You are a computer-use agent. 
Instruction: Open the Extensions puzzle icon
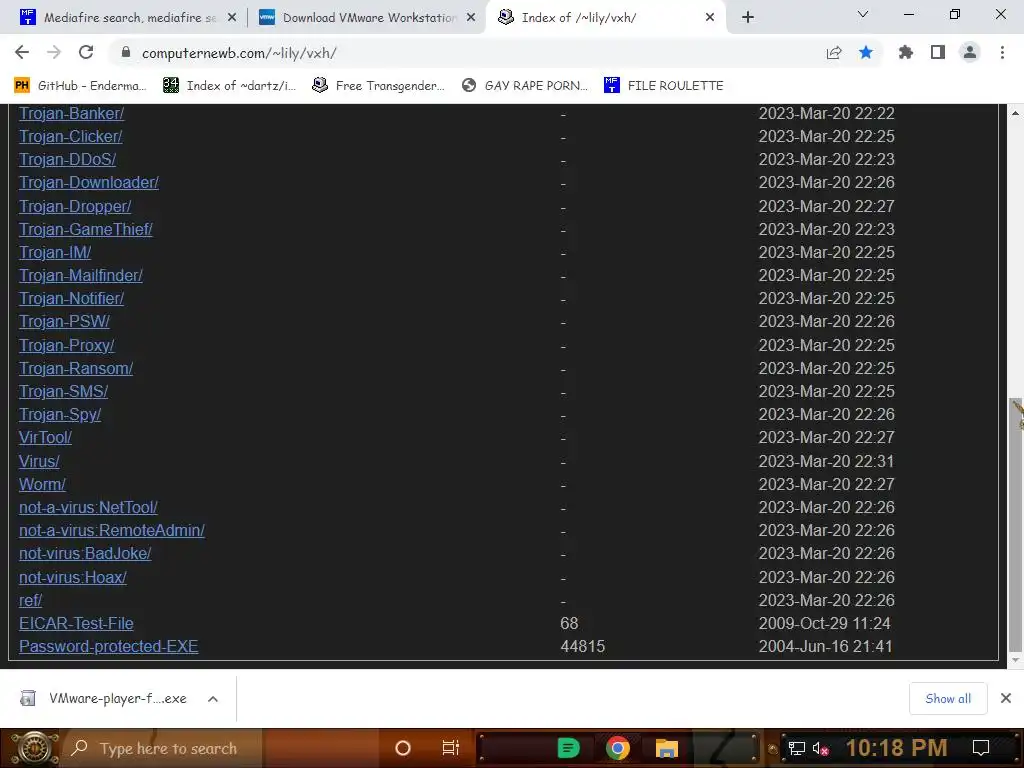tap(905, 52)
